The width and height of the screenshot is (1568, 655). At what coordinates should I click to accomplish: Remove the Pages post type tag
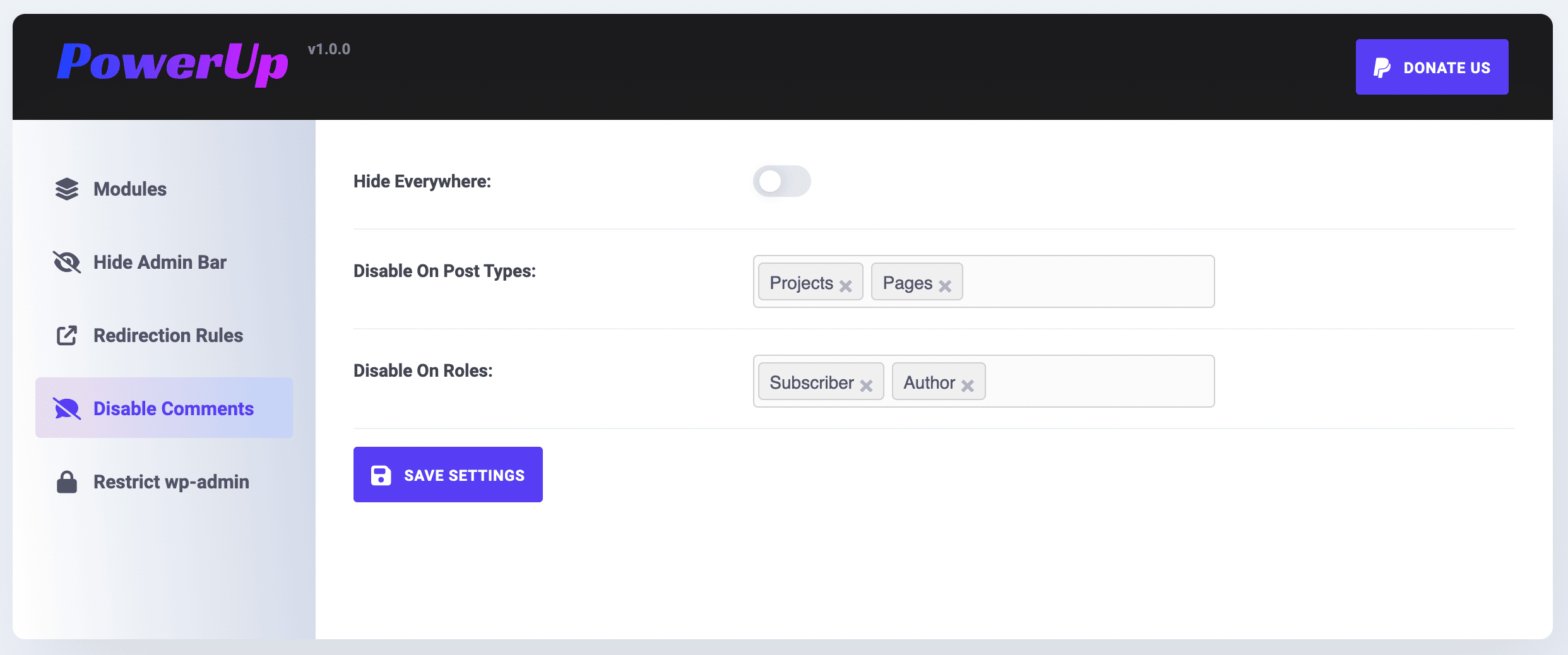click(945, 286)
